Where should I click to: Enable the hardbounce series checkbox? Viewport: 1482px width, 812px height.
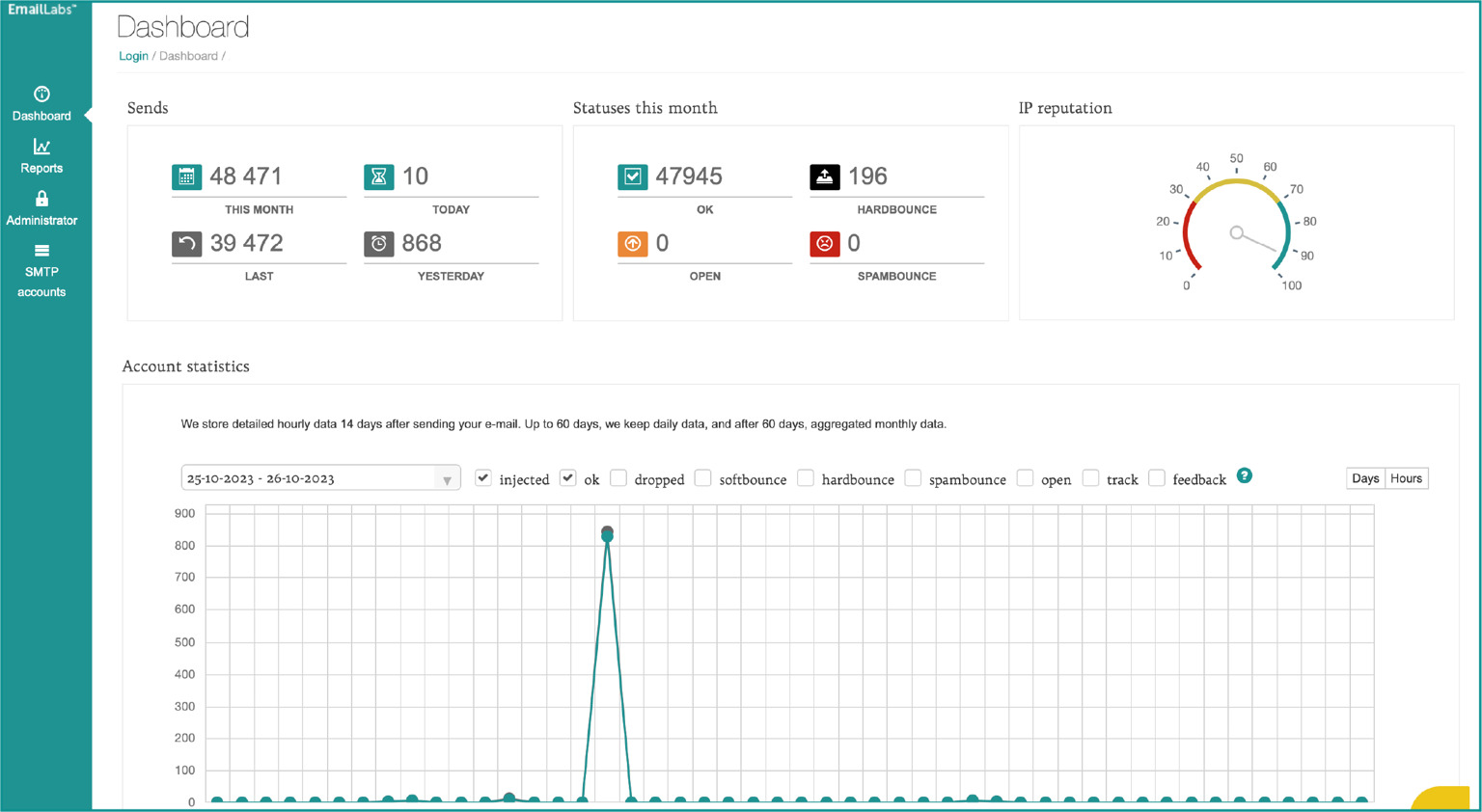point(806,477)
